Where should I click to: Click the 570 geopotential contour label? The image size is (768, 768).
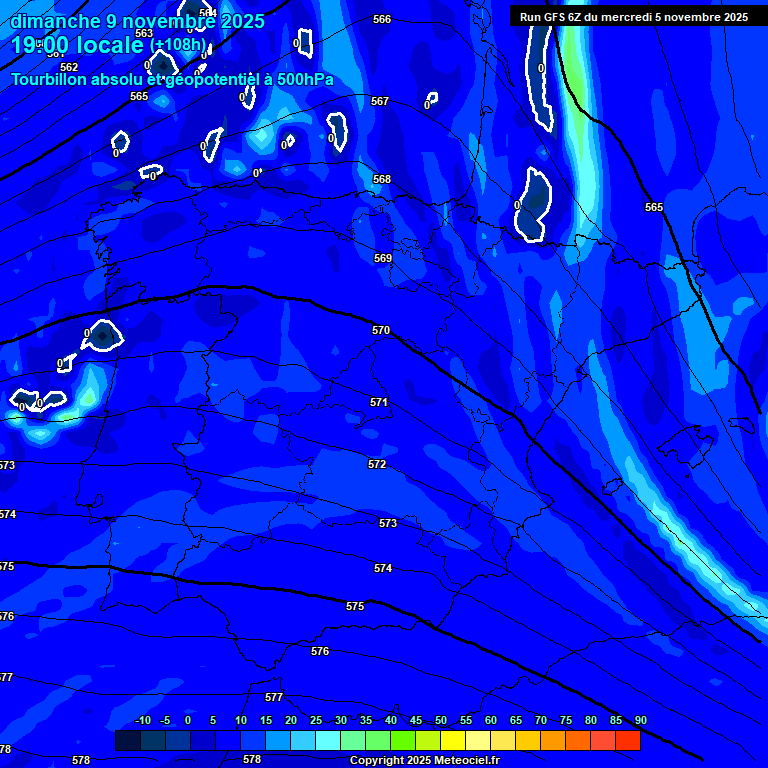[380, 330]
